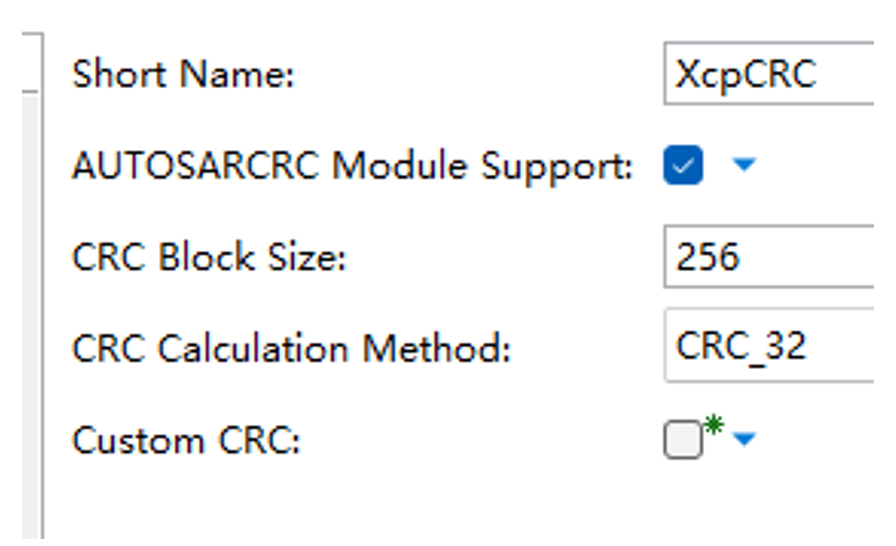The image size is (896, 546).
Task: Click the AUTOSARCRC Module Support label
Action: [x=352, y=166]
